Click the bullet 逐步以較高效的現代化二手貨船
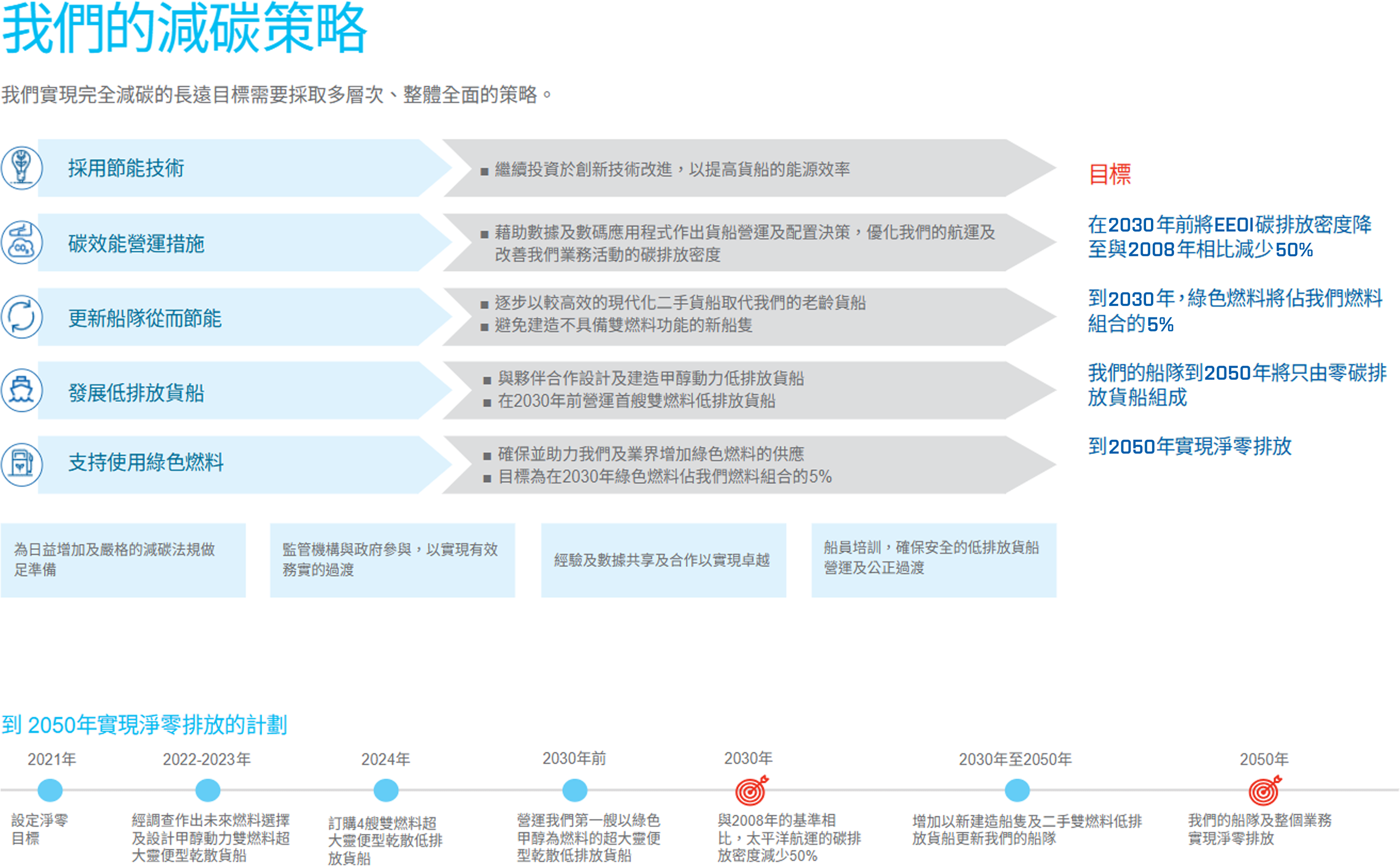The image size is (1400, 866). click(673, 302)
